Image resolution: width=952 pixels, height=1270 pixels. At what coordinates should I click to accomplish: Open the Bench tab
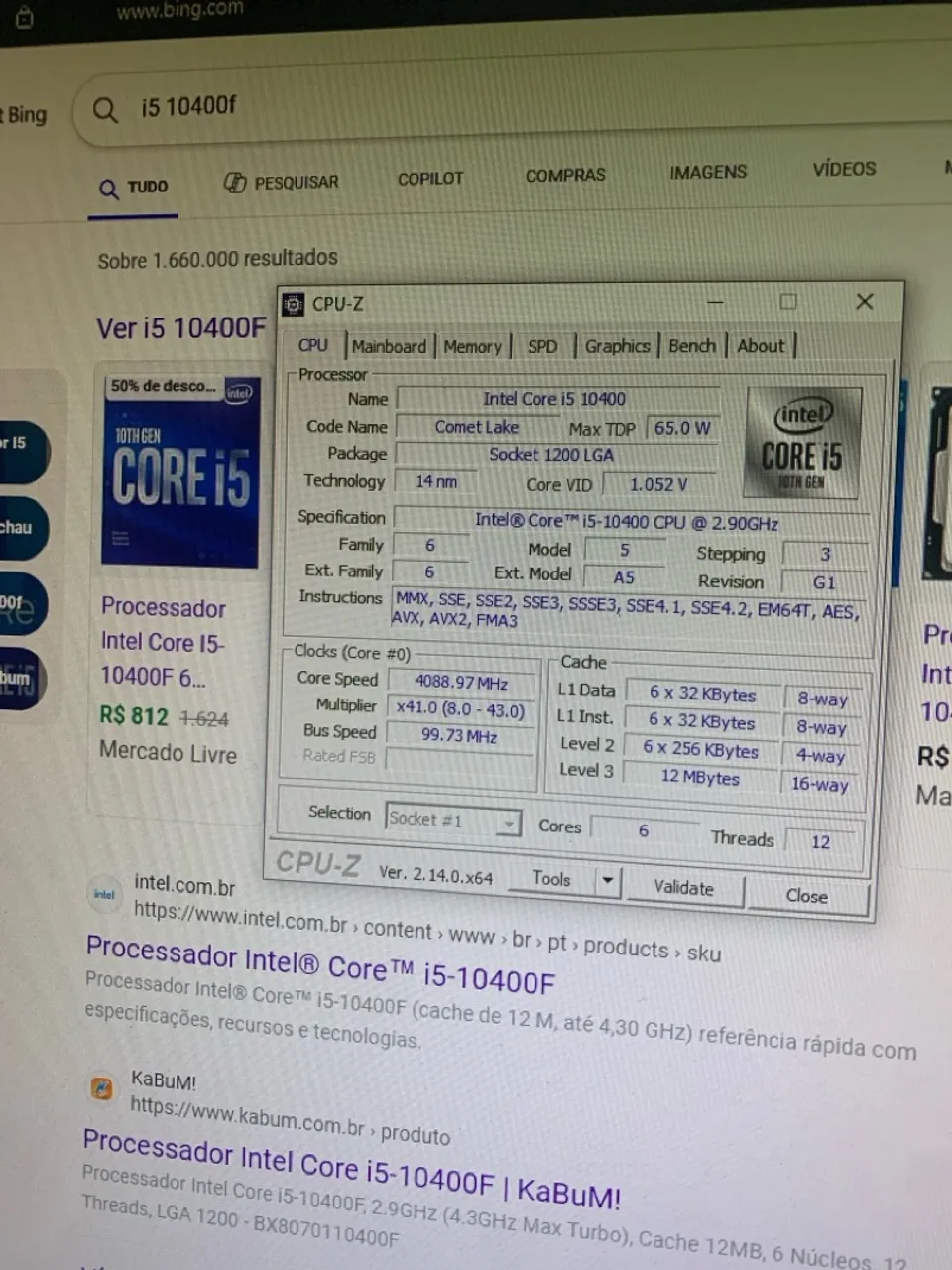[x=692, y=346]
